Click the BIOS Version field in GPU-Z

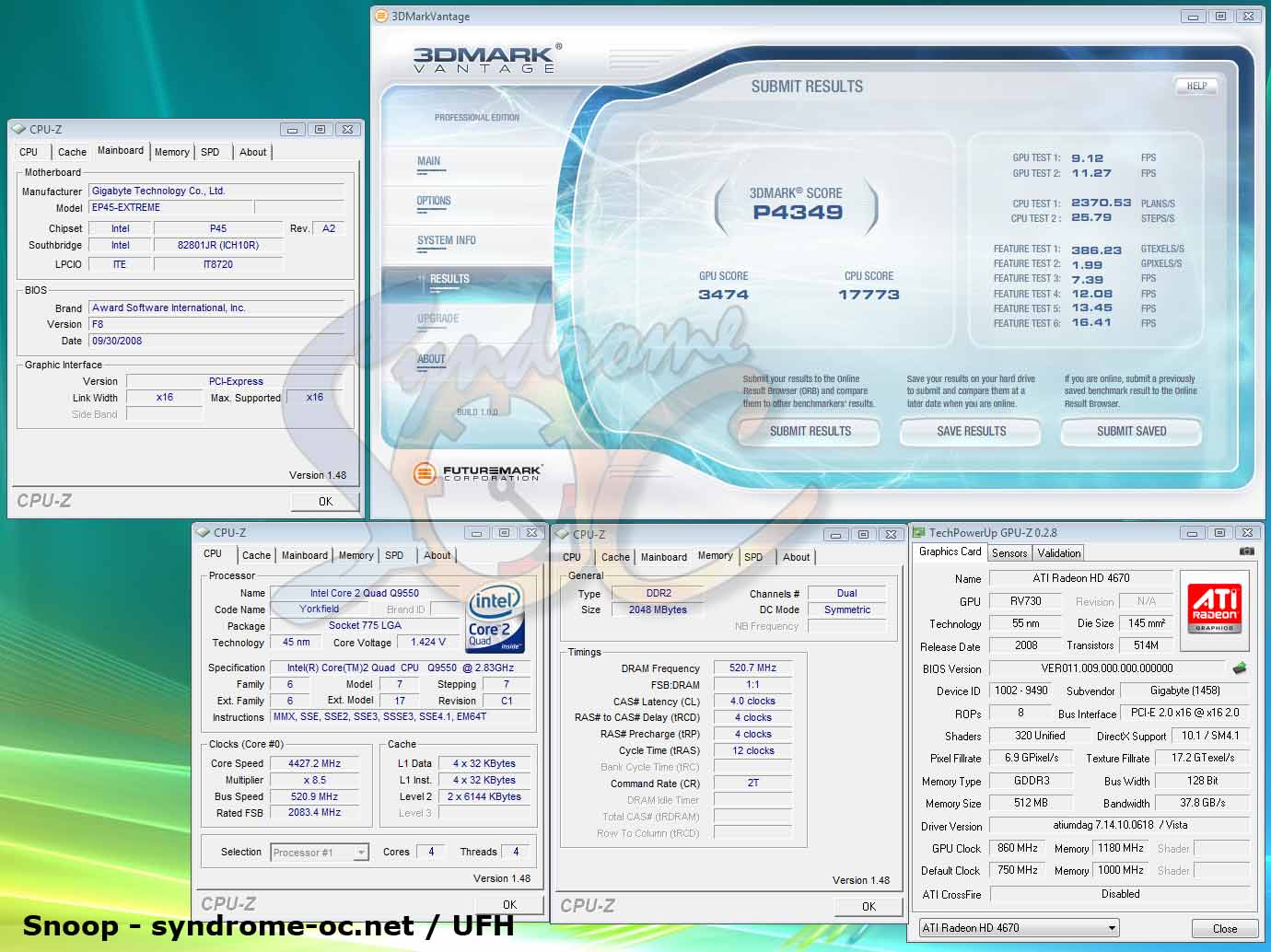click(1106, 668)
